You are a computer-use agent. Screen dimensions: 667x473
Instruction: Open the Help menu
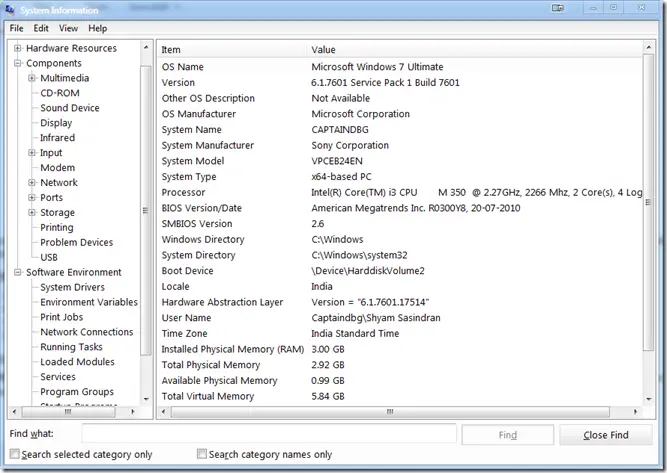pyautogui.click(x=97, y=28)
